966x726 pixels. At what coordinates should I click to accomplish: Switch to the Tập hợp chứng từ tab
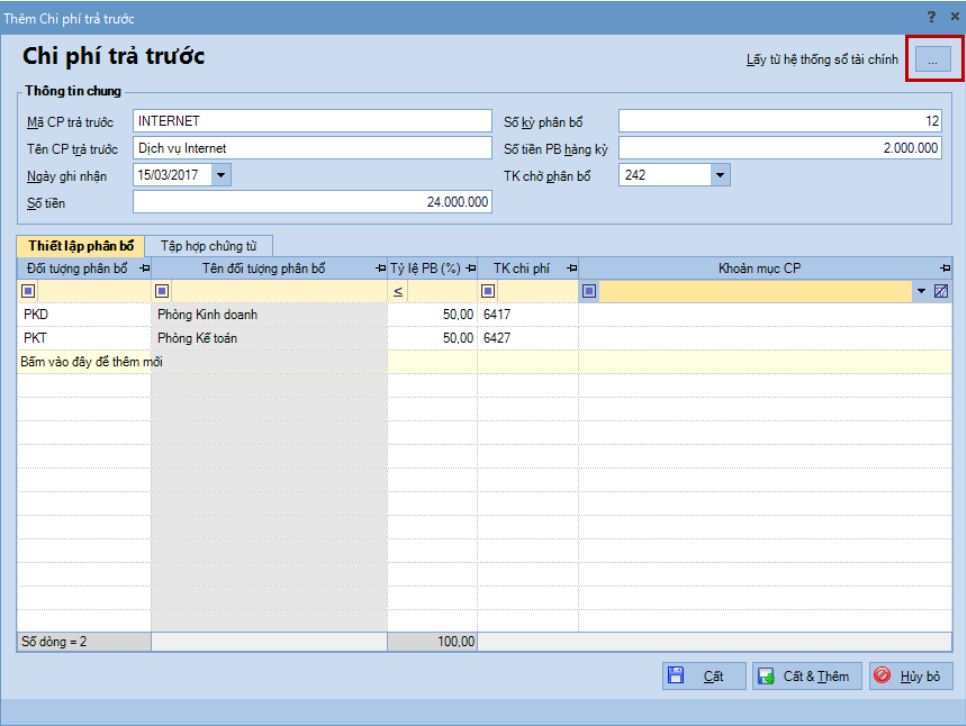tap(208, 246)
